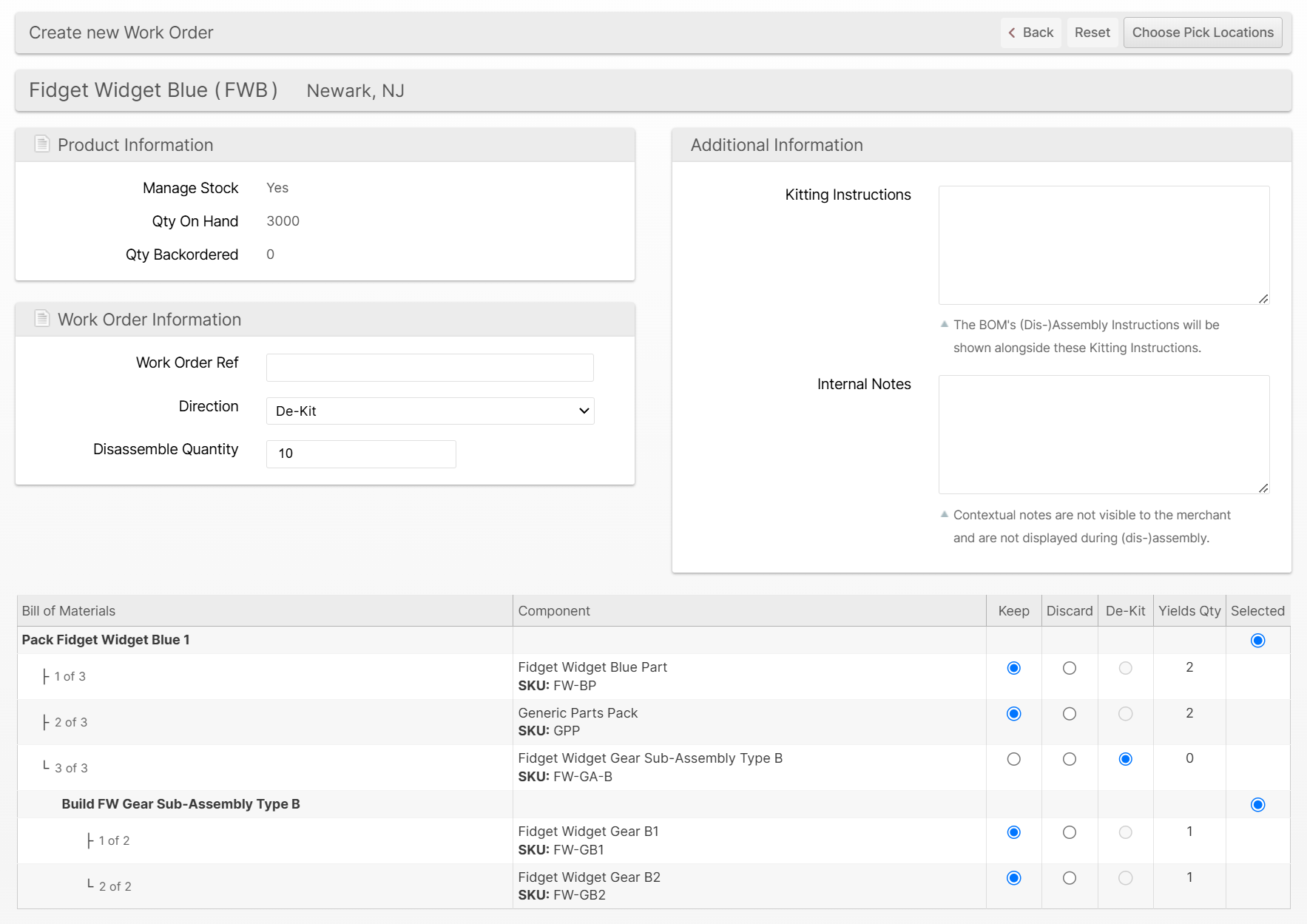Click the Back button with chevron
The height and width of the screenshot is (924, 1307).
coord(1030,33)
